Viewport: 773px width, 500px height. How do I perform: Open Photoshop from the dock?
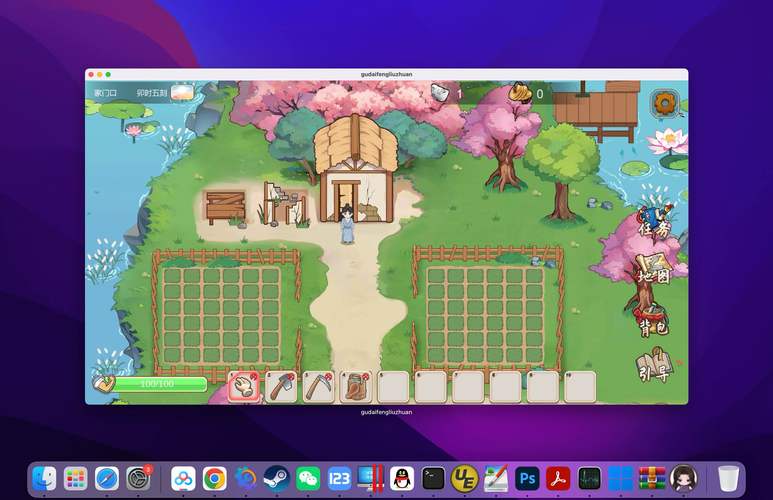coord(527,478)
